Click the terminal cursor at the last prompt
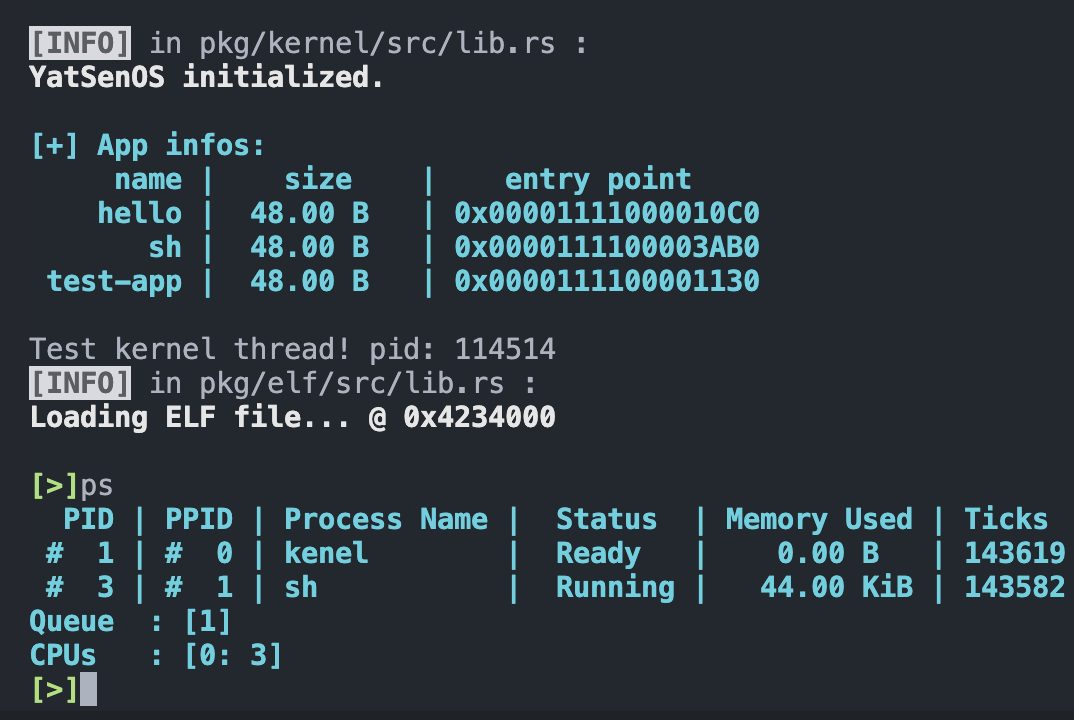 [88, 689]
